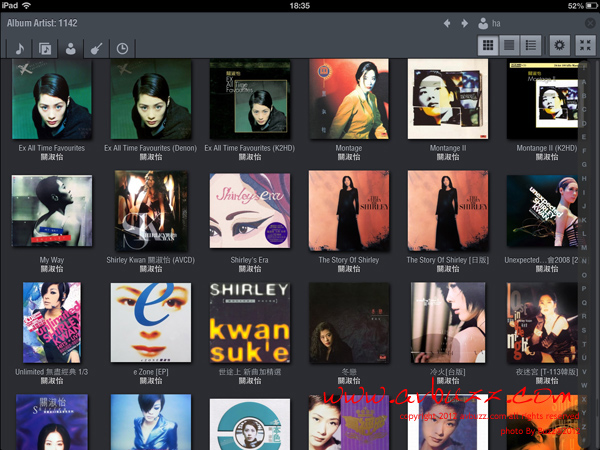Go to previous with left arrow

448,22
